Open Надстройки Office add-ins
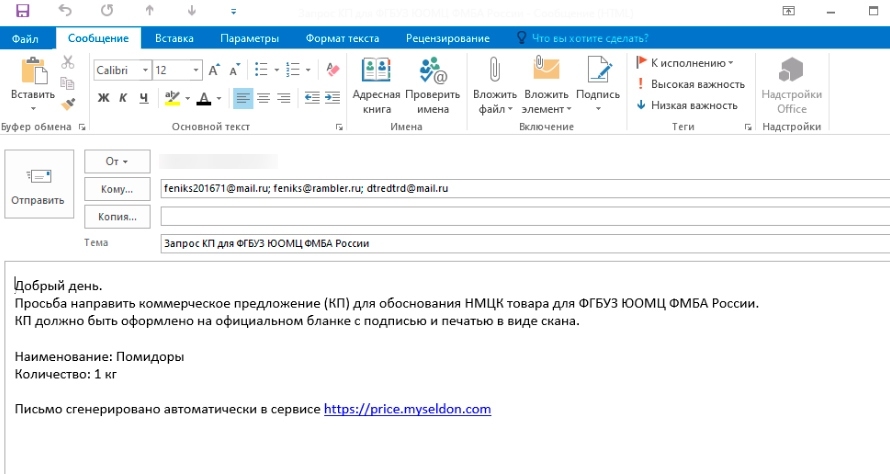 tap(791, 85)
